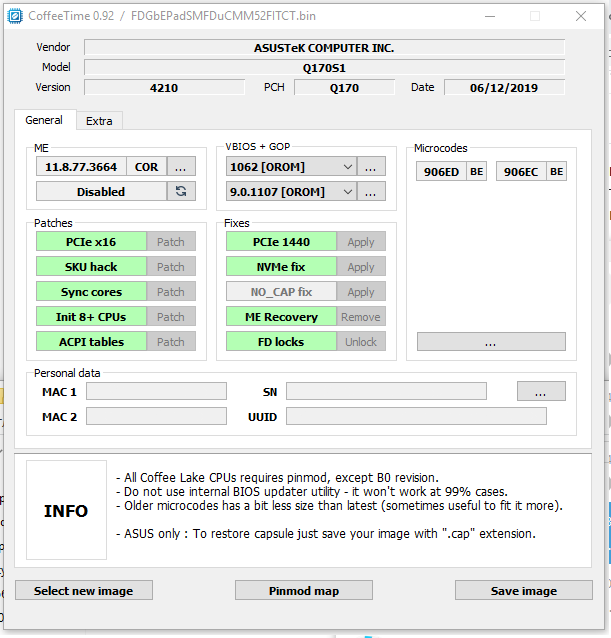Click the Model Q170S1 field
The image size is (611, 638).
coord(324,68)
